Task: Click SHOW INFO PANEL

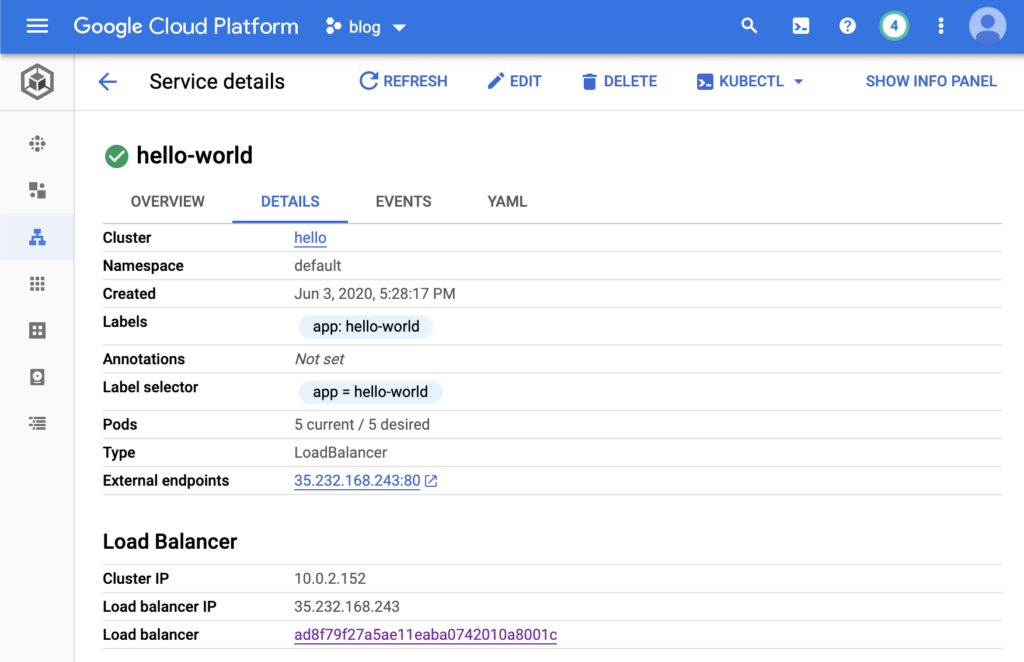Action: click(x=931, y=82)
